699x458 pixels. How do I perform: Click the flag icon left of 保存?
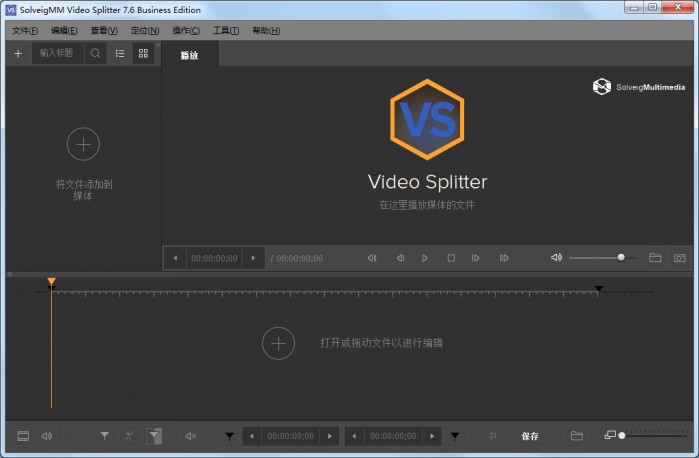click(x=493, y=436)
